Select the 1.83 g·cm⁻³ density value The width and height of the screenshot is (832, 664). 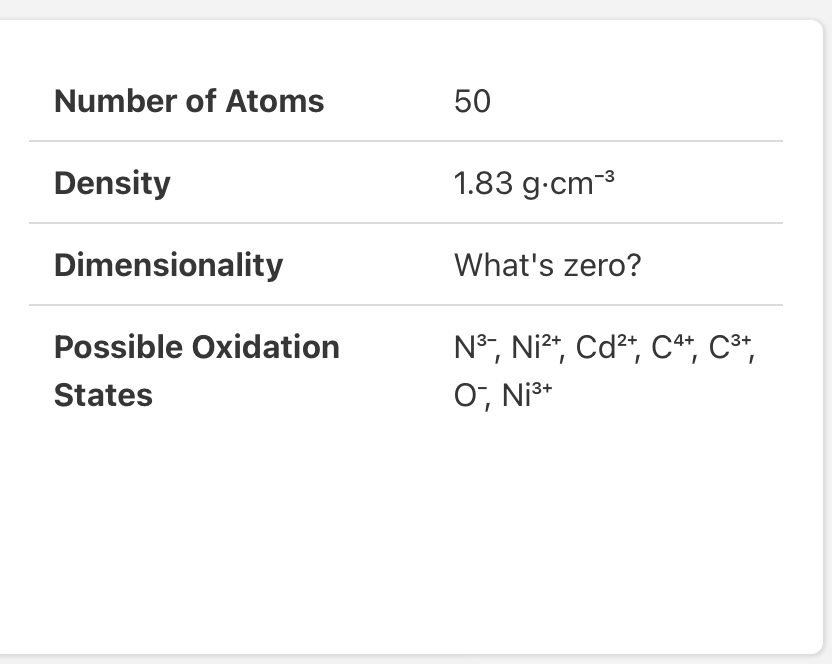click(534, 183)
